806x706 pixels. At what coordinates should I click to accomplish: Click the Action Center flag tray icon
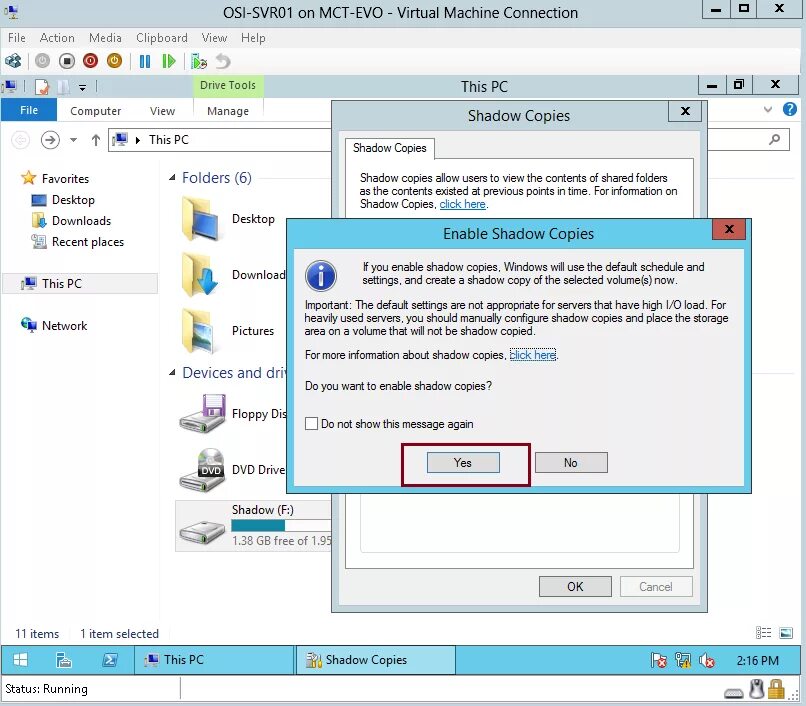[x=658, y=660]
